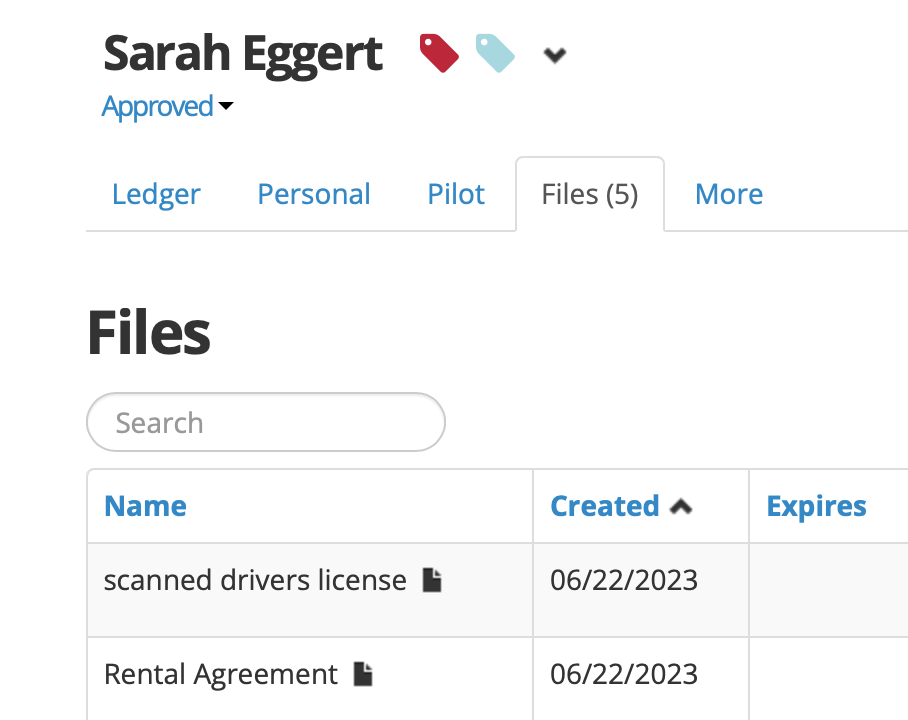This screenshot has height=720, width=908.
Task: Click the created date in the Rental Agreement row
Action: pos(624,675)
